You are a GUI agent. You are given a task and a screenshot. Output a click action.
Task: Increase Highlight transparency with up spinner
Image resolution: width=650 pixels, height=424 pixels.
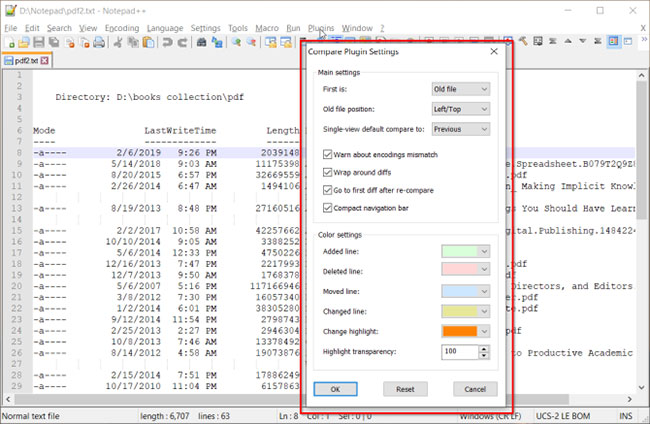tap(484, 349)
